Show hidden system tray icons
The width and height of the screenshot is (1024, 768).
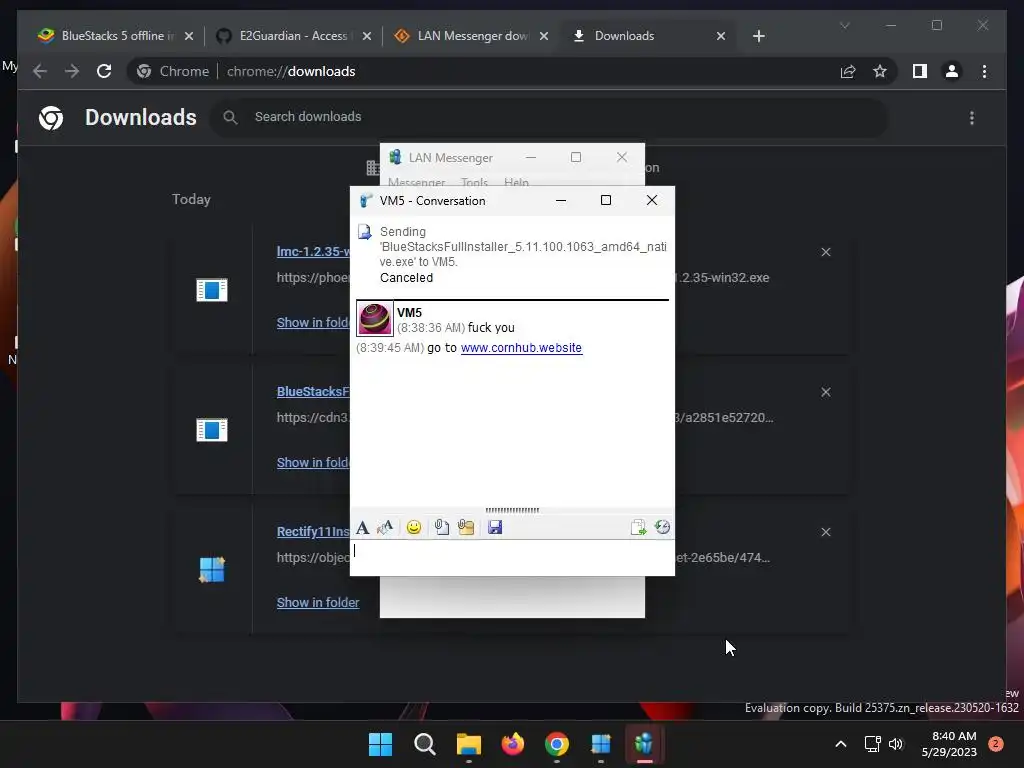(840, 744)
